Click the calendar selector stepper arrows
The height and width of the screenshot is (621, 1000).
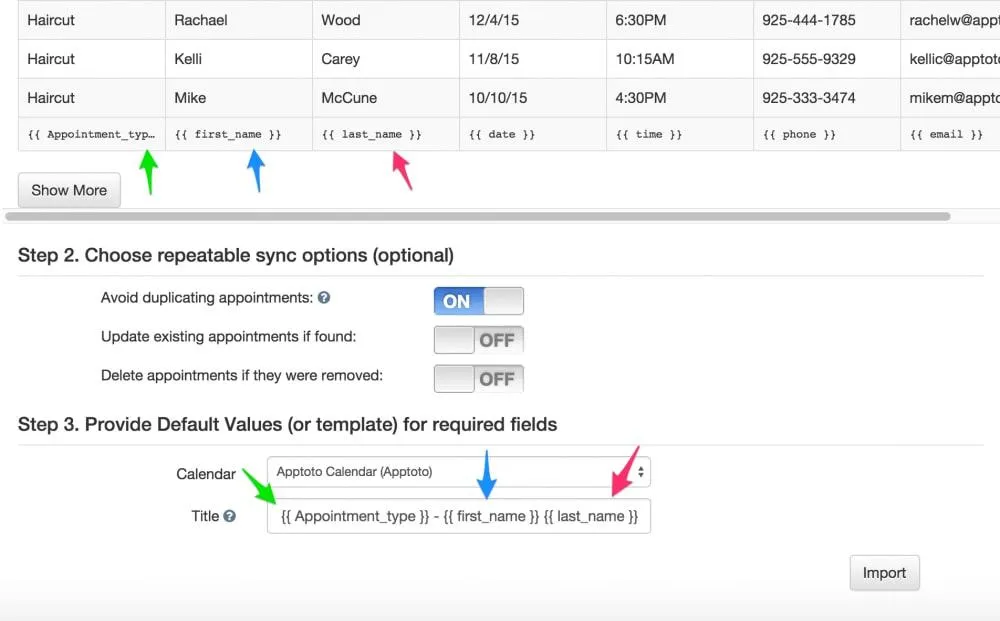click(x=642, y=471)
